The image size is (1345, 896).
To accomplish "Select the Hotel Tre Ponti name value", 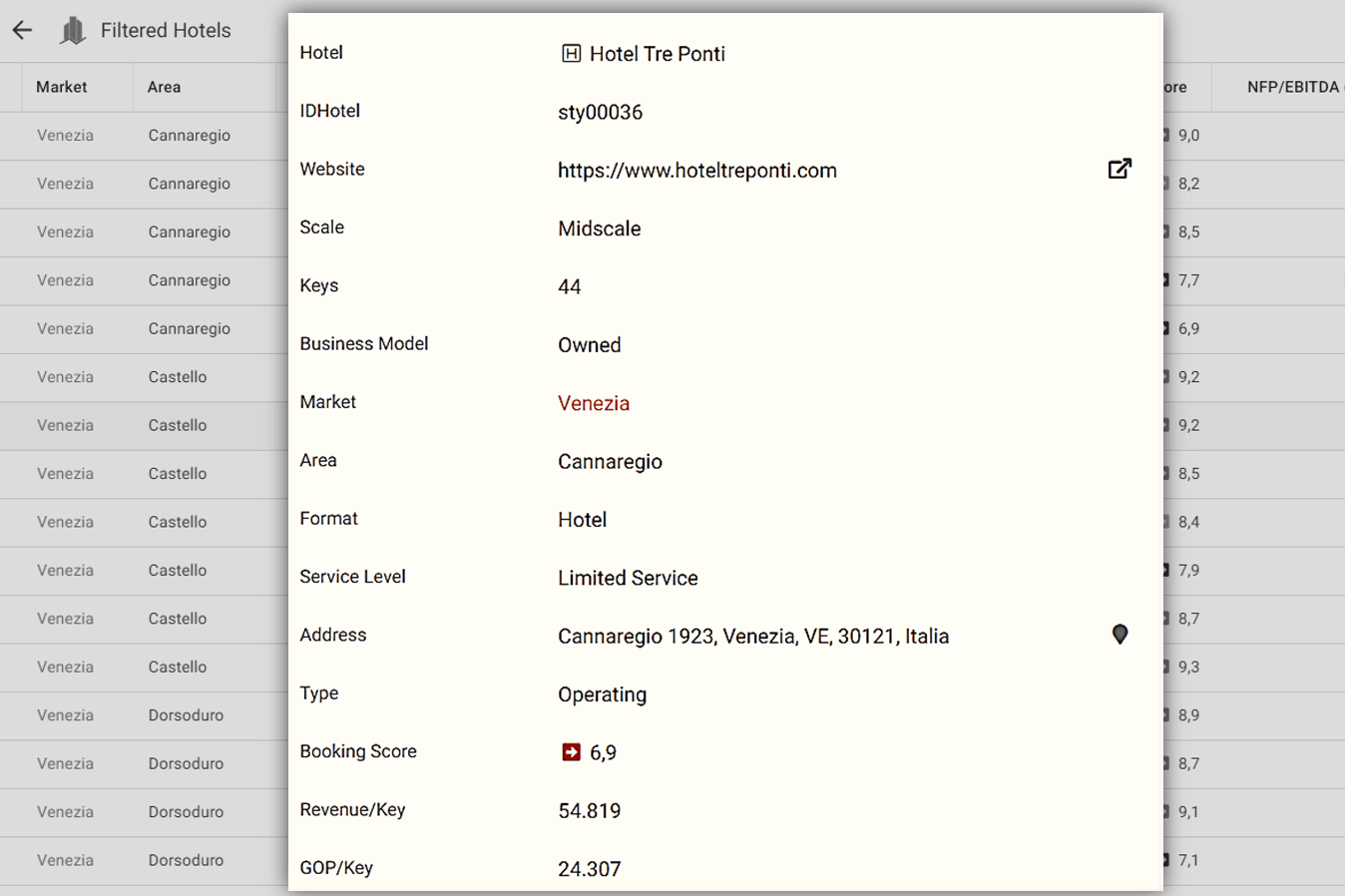I will [658, 54].
